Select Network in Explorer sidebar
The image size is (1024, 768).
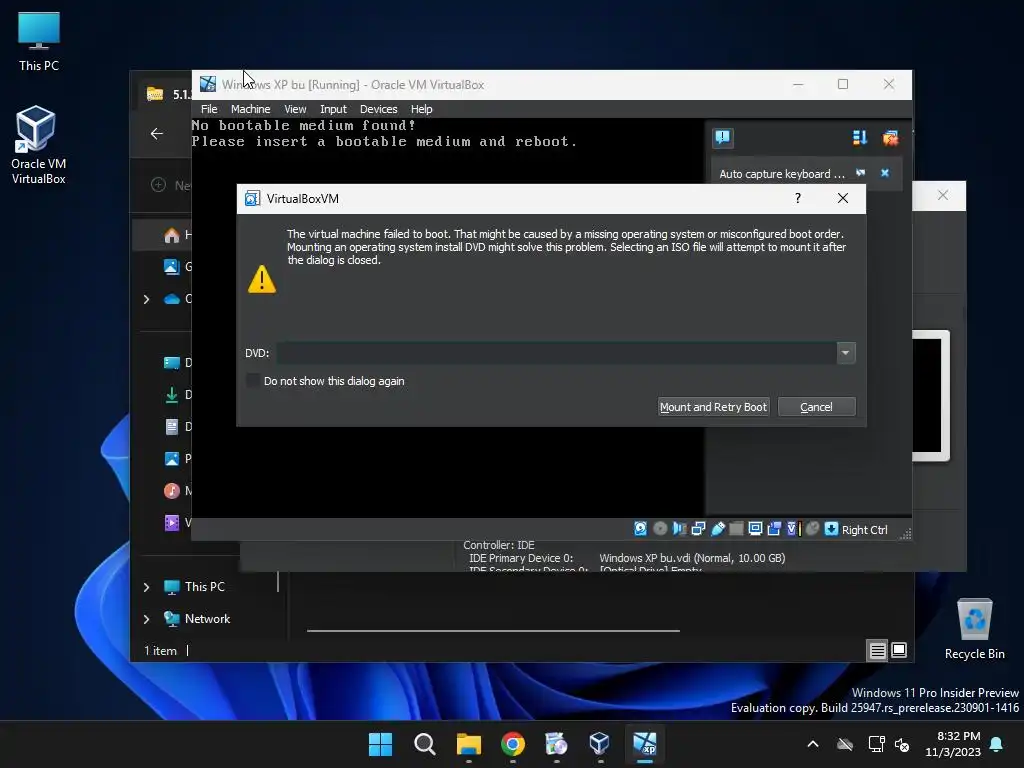click(207, 618)
